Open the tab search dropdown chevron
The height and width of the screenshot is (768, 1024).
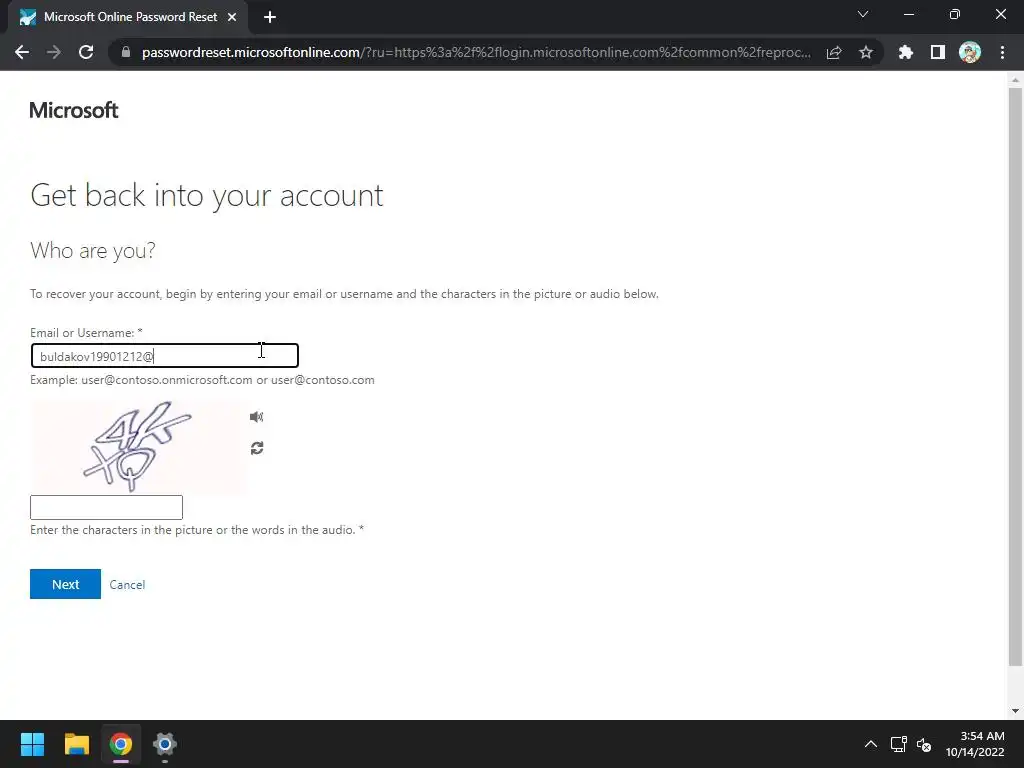pos(863,14)
